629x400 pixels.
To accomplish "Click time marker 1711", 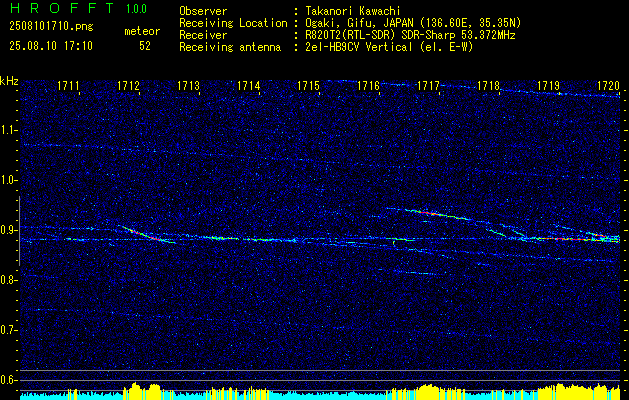I will (x=68, y=86).
